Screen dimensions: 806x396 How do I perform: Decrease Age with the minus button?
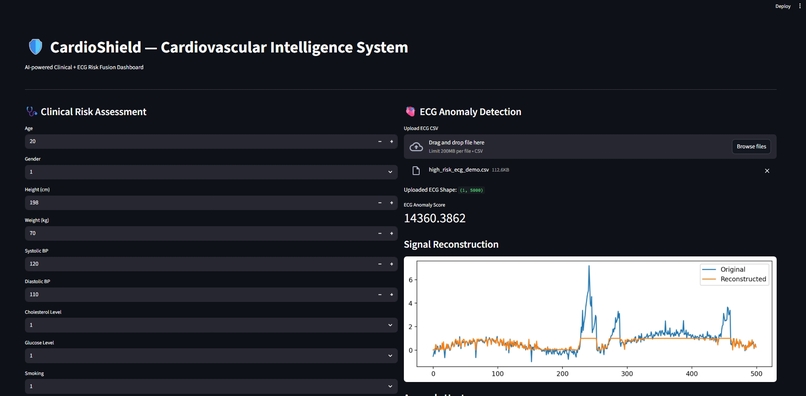(x=380, y=141)
